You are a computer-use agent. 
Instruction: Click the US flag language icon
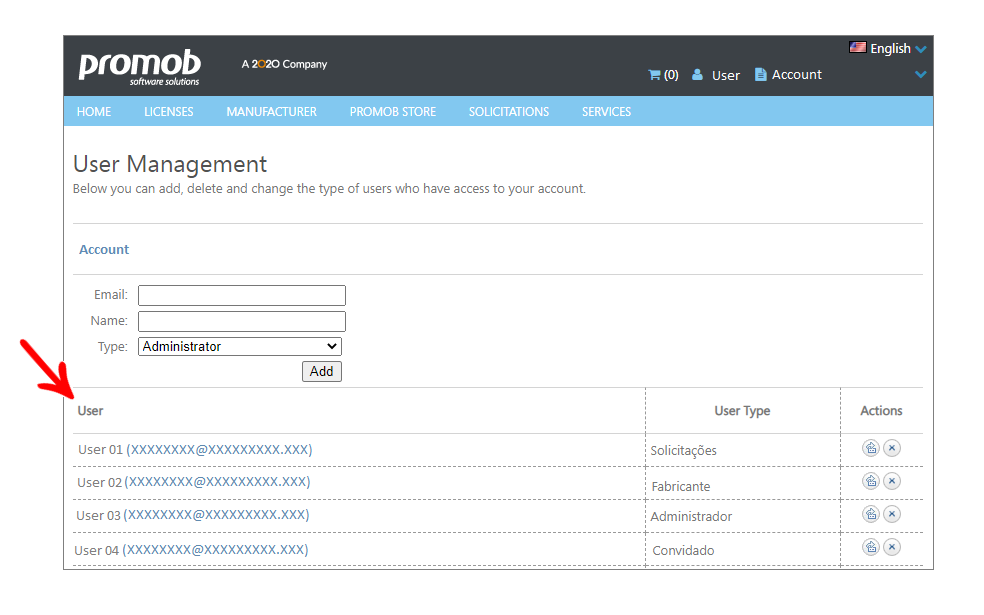point(857,47)
